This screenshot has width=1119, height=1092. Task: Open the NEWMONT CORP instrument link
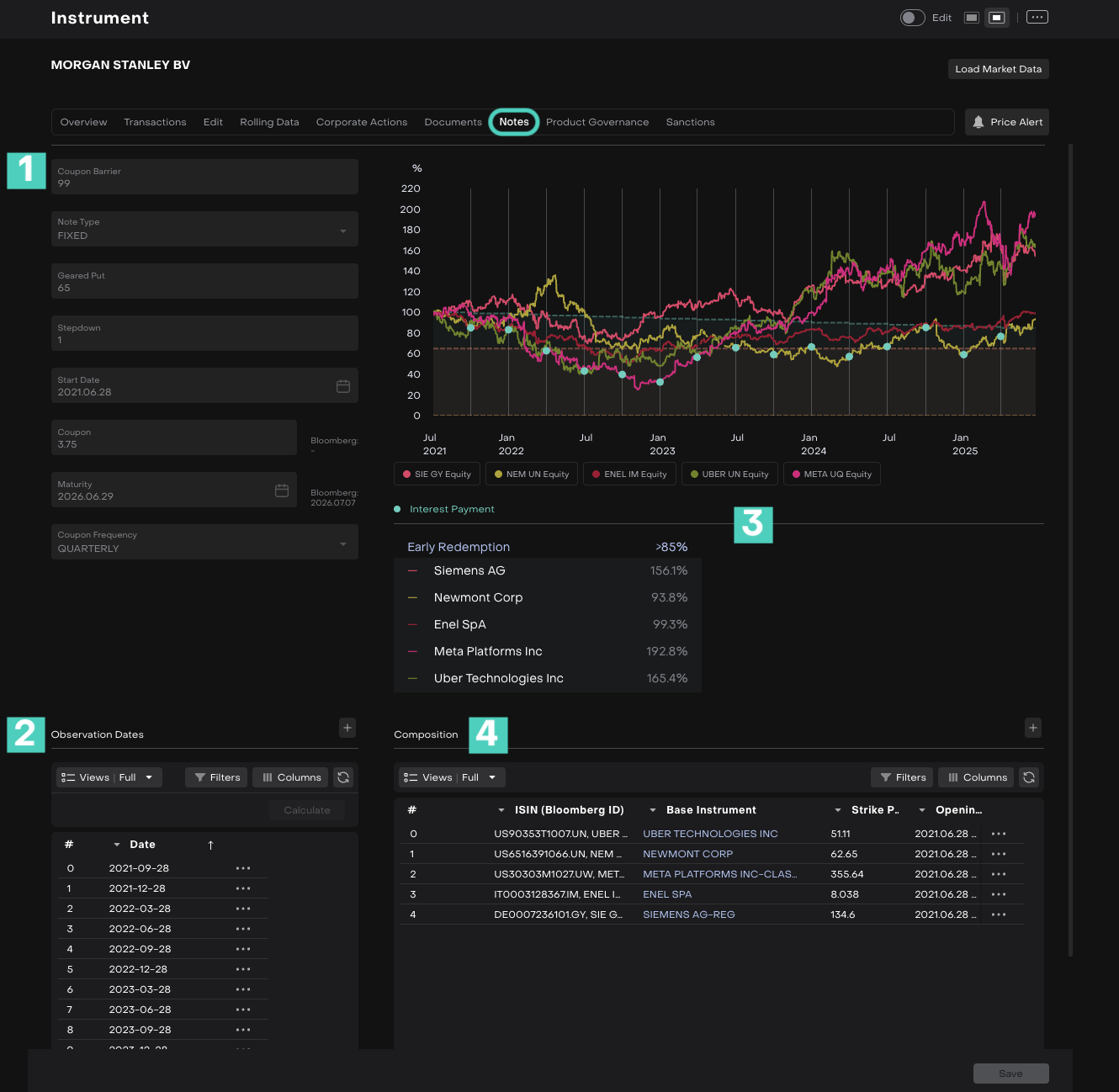pyautogui.click(x=687, y=854)
